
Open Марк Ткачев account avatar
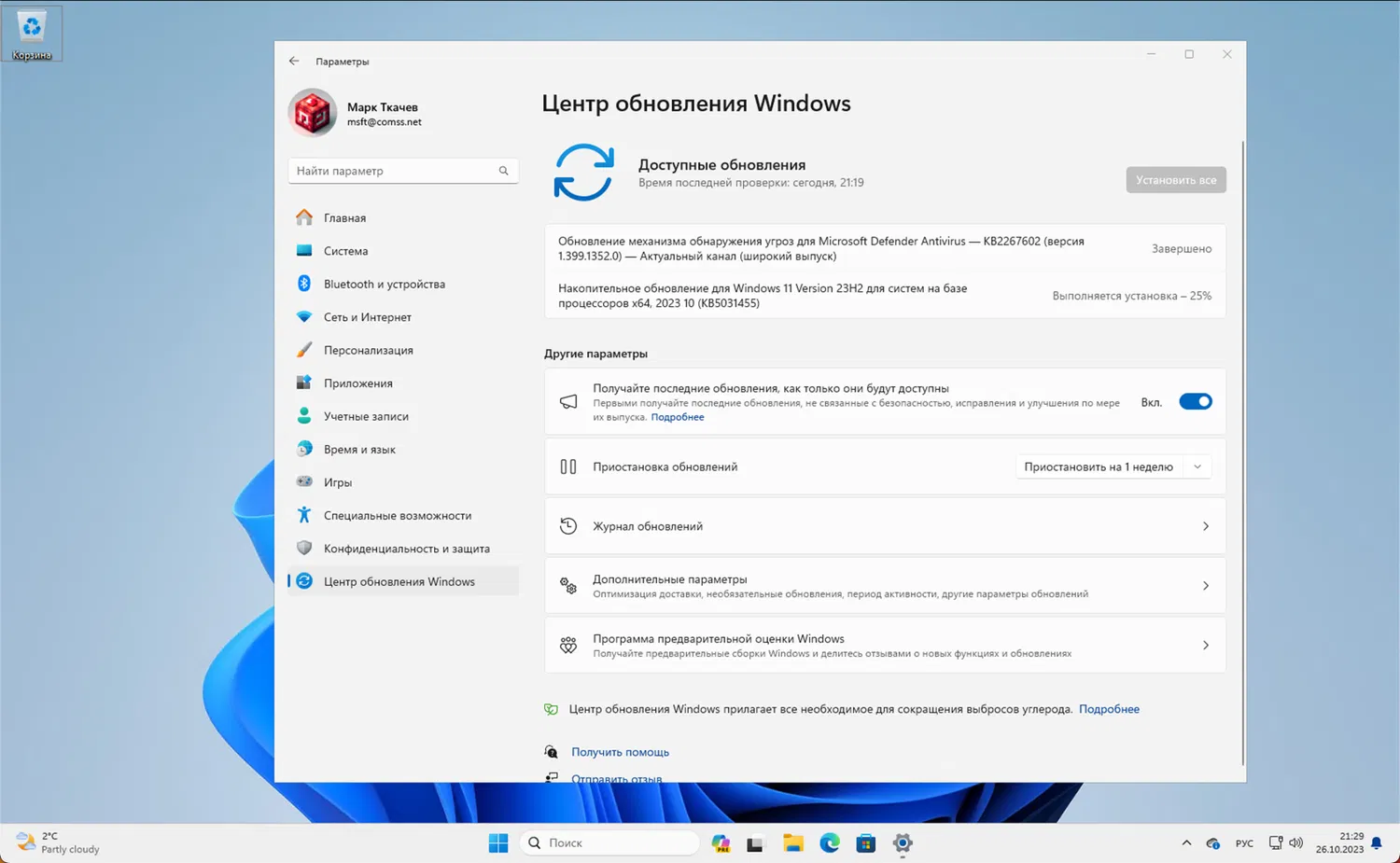pos(312,113)
